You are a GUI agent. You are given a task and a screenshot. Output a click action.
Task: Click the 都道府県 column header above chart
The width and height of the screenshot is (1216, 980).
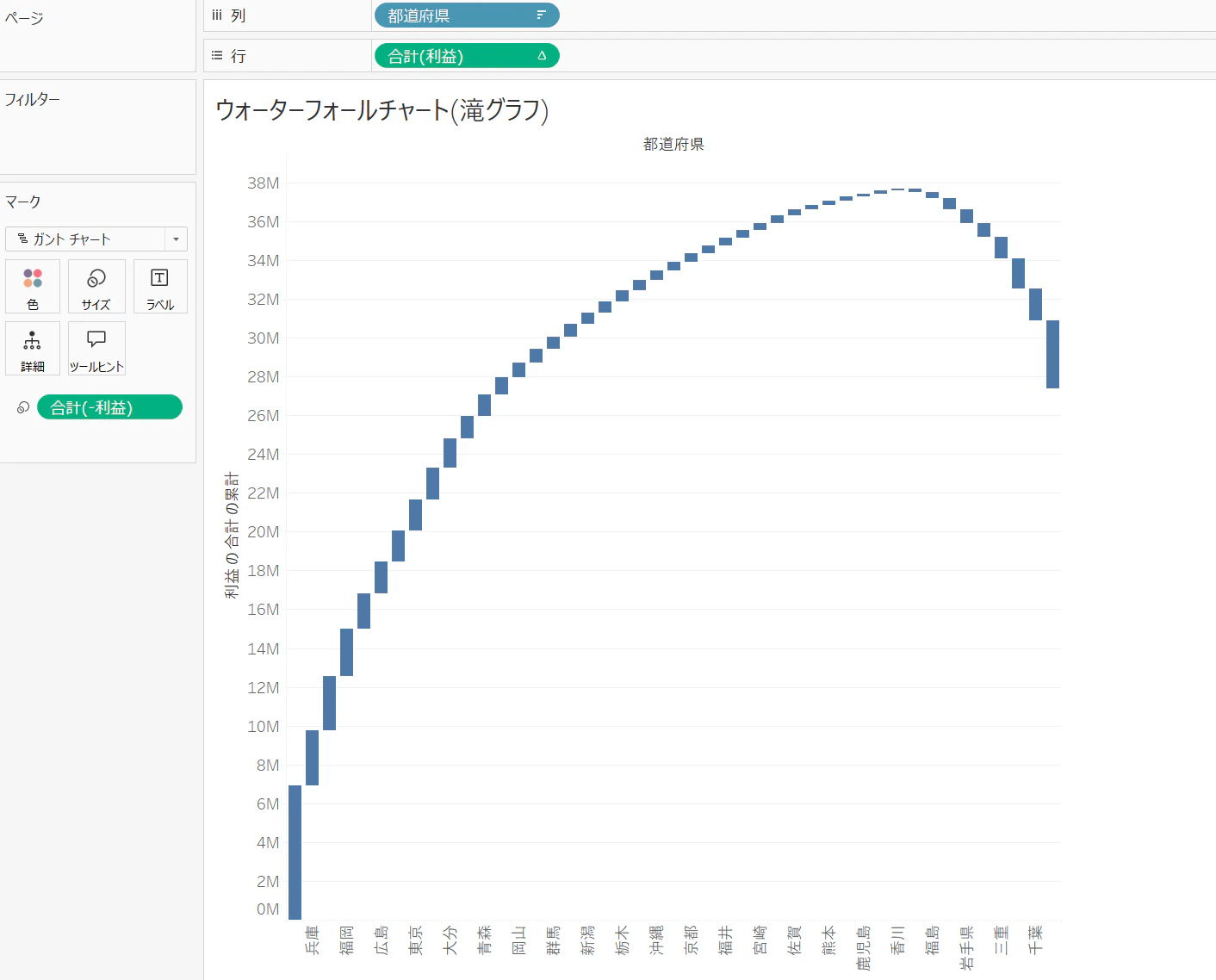click(x=673, y=144)
